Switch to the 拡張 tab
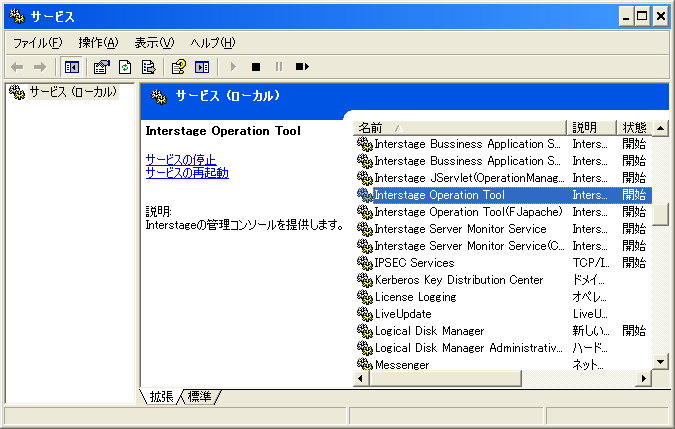 [x=161, y=397]
